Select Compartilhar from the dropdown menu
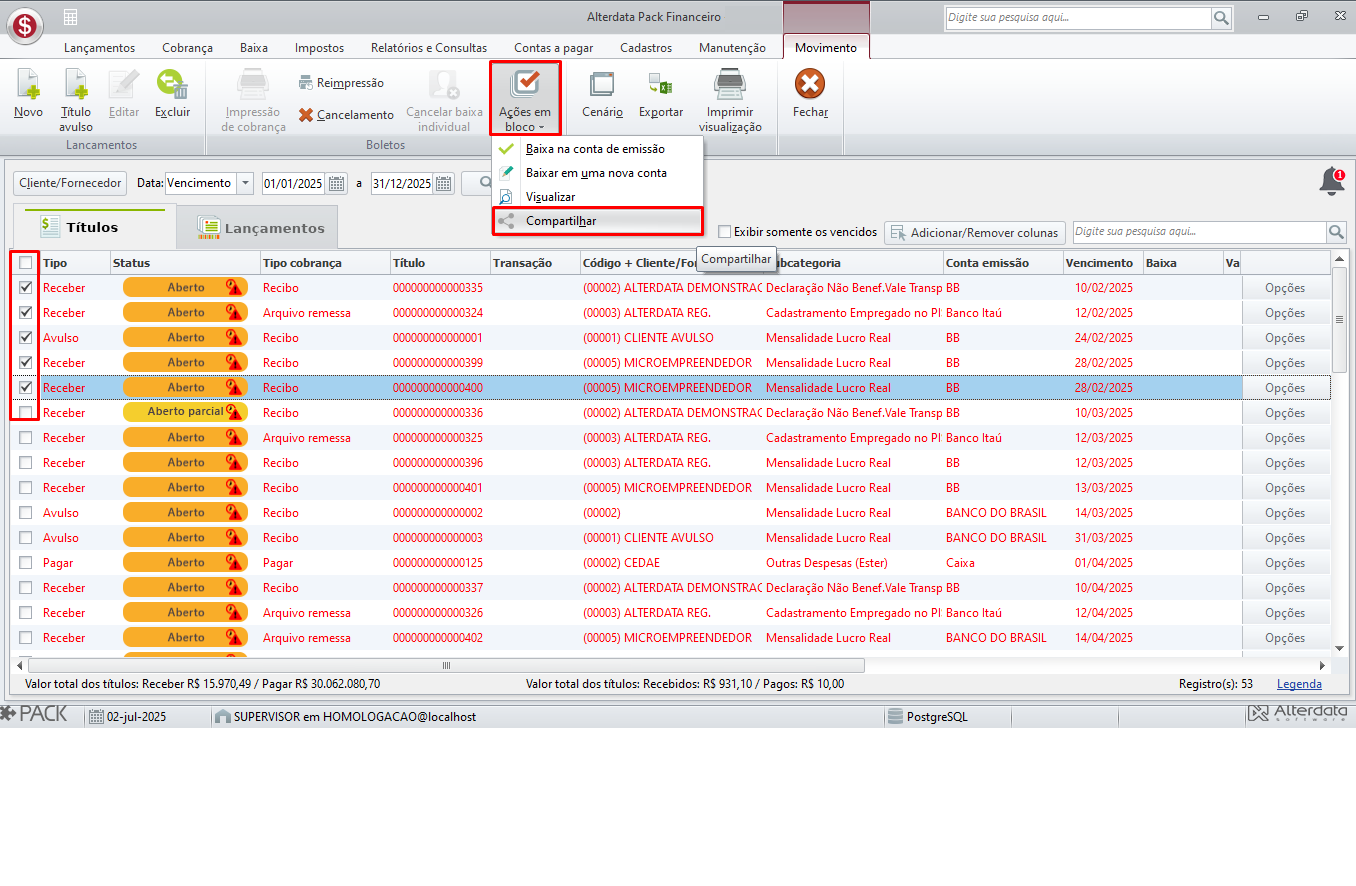 [x=598, y=221]
